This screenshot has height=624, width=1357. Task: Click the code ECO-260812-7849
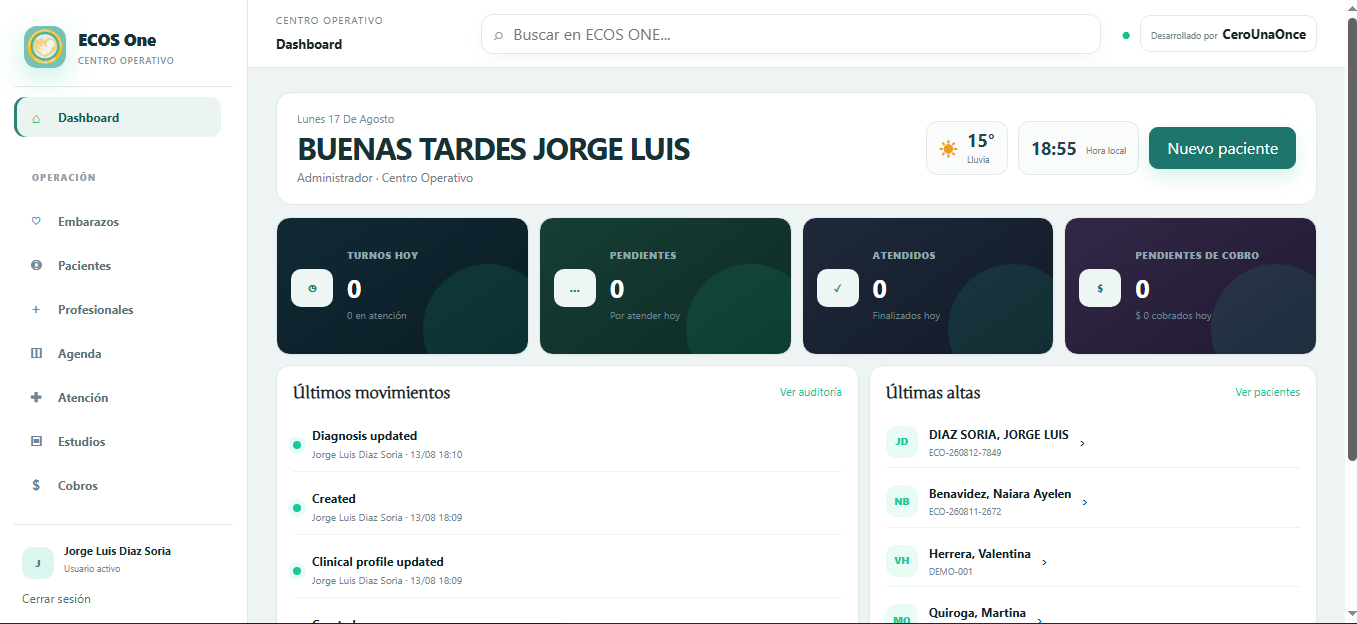pos(965,453)
